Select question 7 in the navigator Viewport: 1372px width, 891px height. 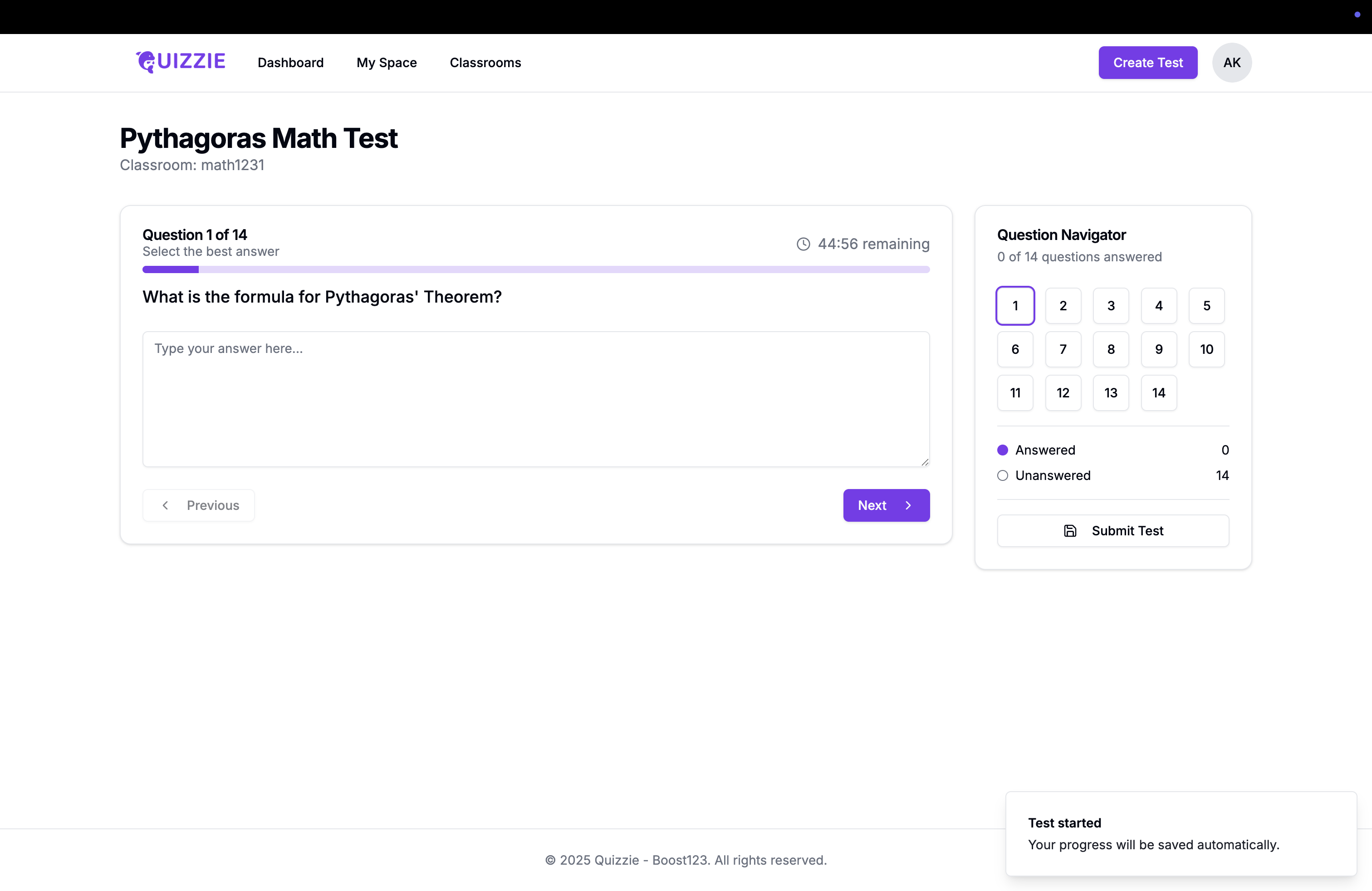pos(1063,349)
